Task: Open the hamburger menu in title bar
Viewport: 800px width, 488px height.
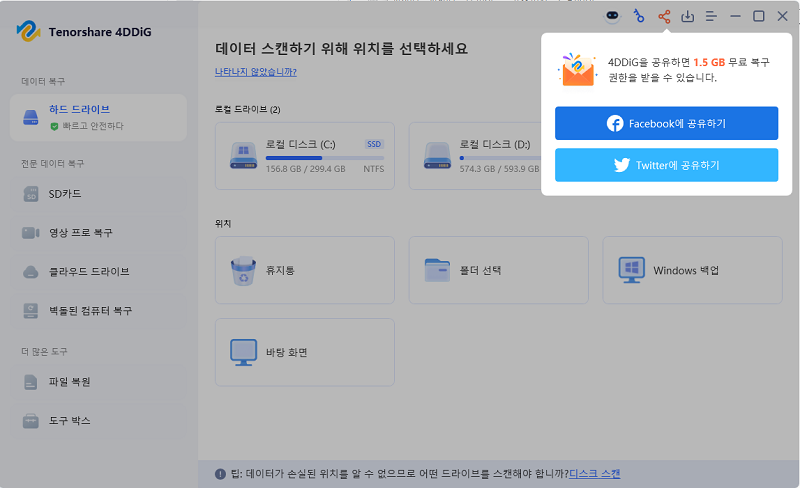Action: coord(712,17)
